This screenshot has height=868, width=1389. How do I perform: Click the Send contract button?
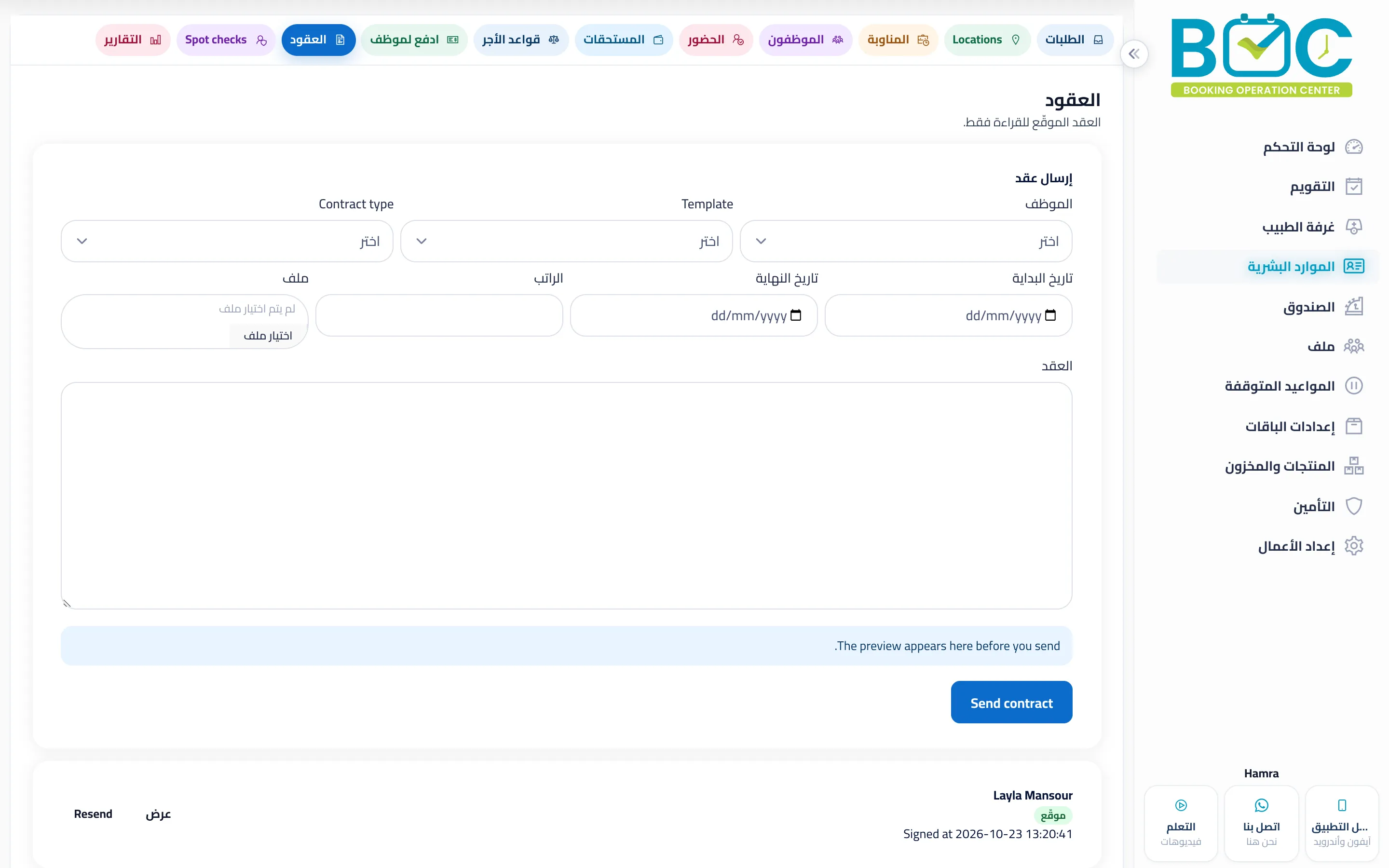1011,702
